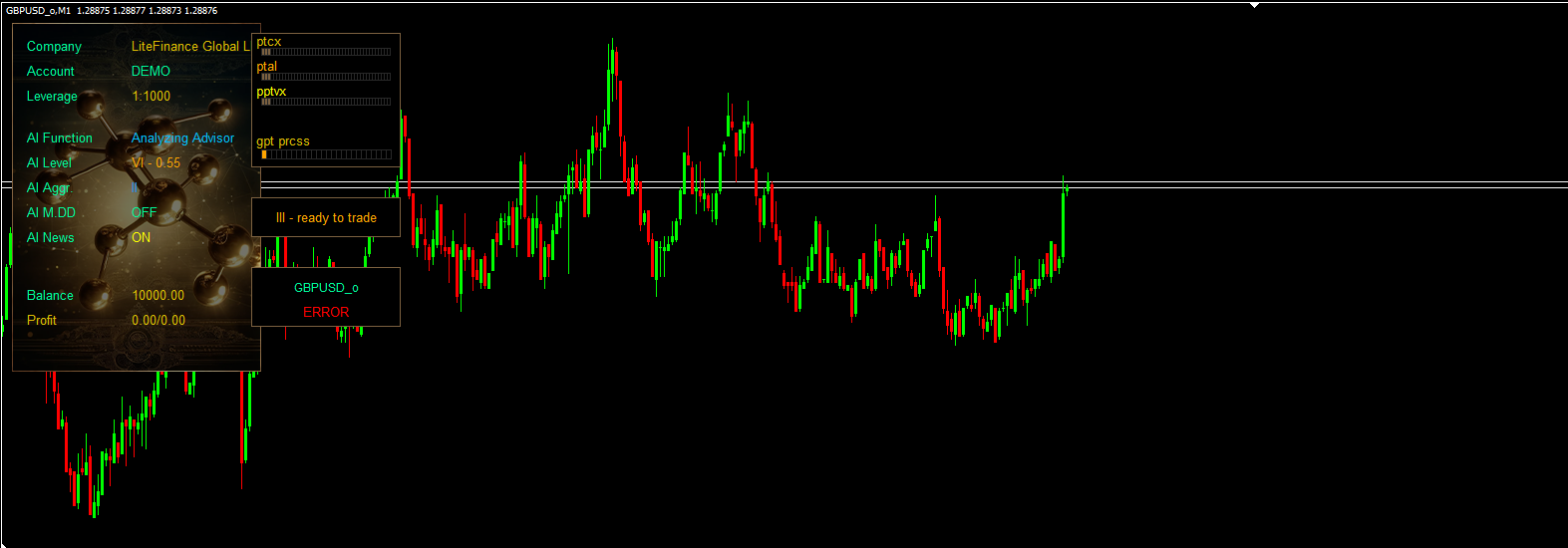Click the Account DEMO value
The width and height of the screenshot is (1568, 548).
click(x=151, y=71)
